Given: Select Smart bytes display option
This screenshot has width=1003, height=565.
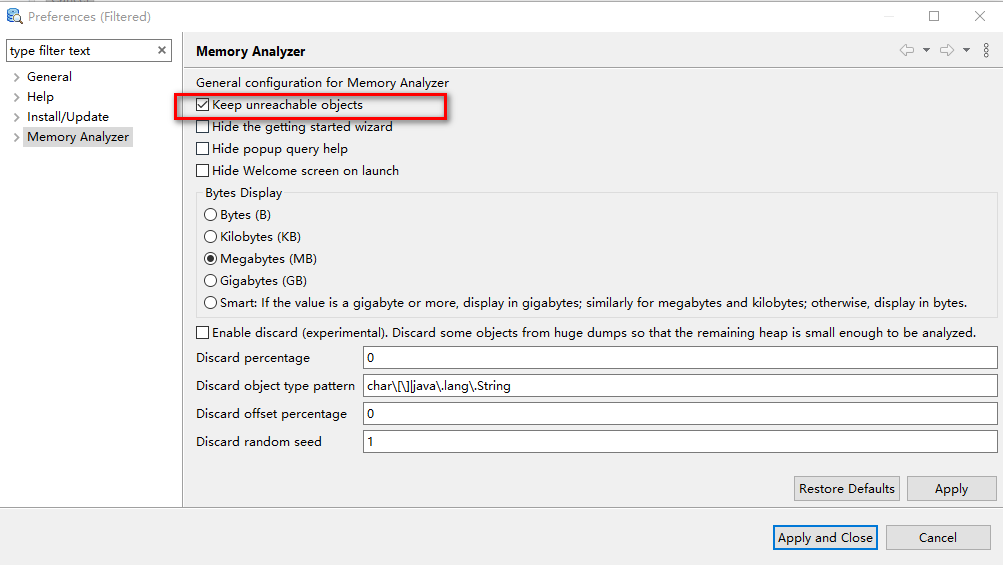Looking at the screenshot, I should pos(210,303).
